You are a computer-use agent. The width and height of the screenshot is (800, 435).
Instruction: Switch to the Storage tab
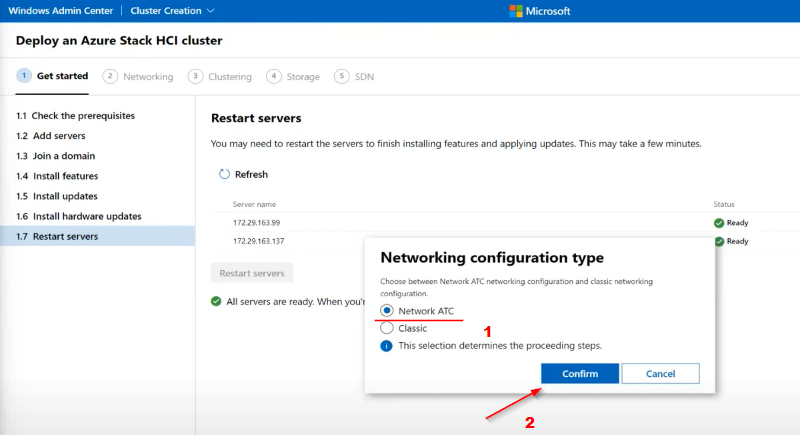(293, 76)
